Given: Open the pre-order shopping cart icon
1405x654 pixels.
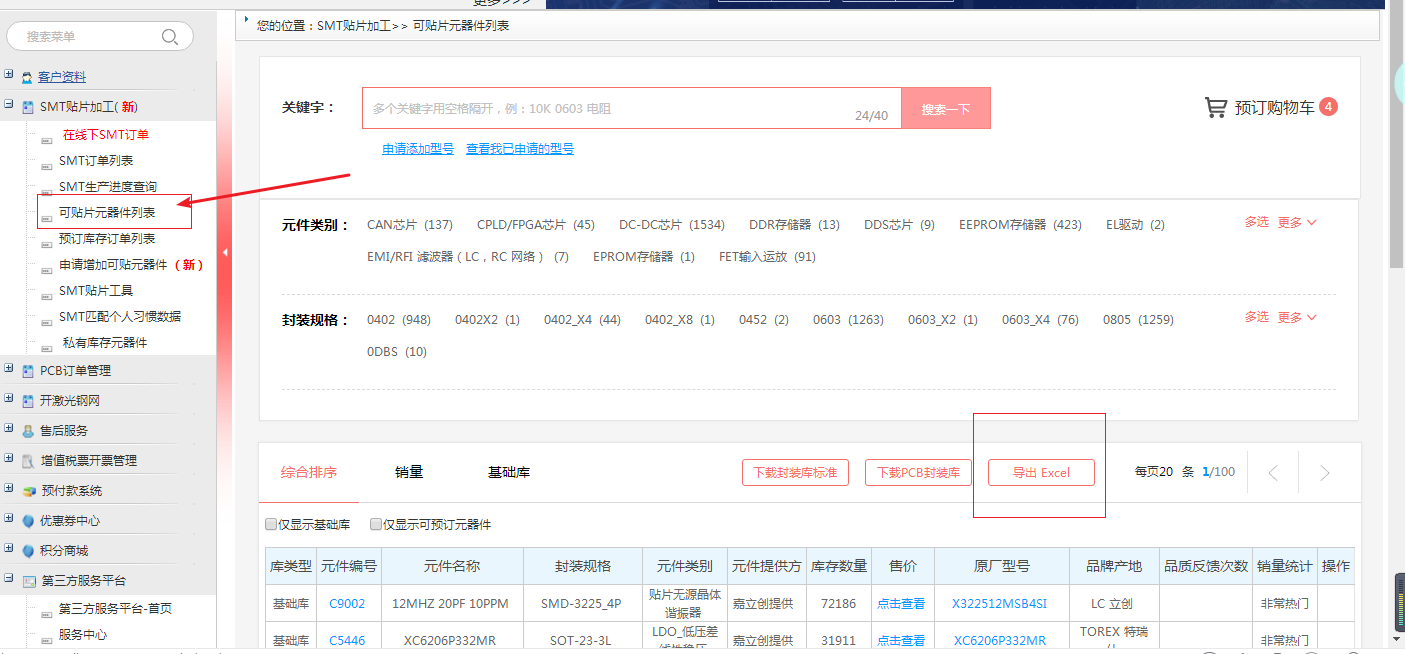Looking at the screenshot, I should pyautogui.click(x=1215, y=108).
